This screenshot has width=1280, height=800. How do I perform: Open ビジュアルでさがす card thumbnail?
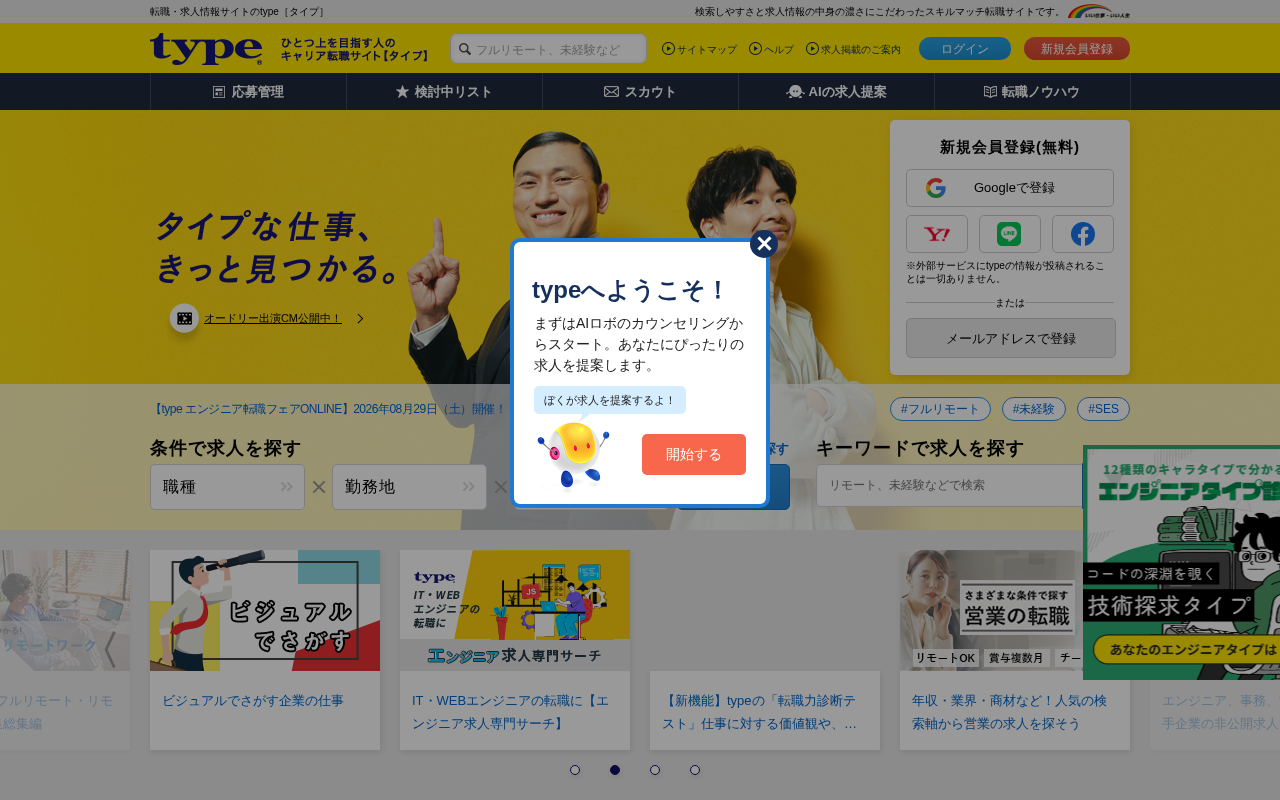[265, 610]
